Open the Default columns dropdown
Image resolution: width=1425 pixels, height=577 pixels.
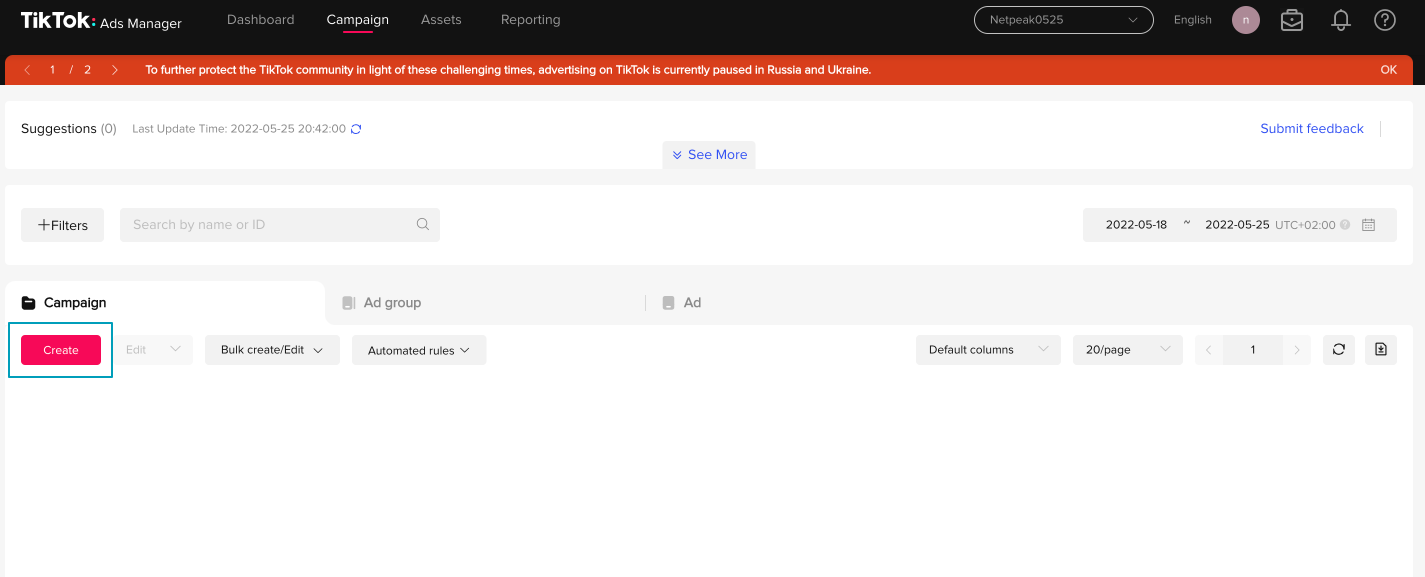[x=988, y=350]
